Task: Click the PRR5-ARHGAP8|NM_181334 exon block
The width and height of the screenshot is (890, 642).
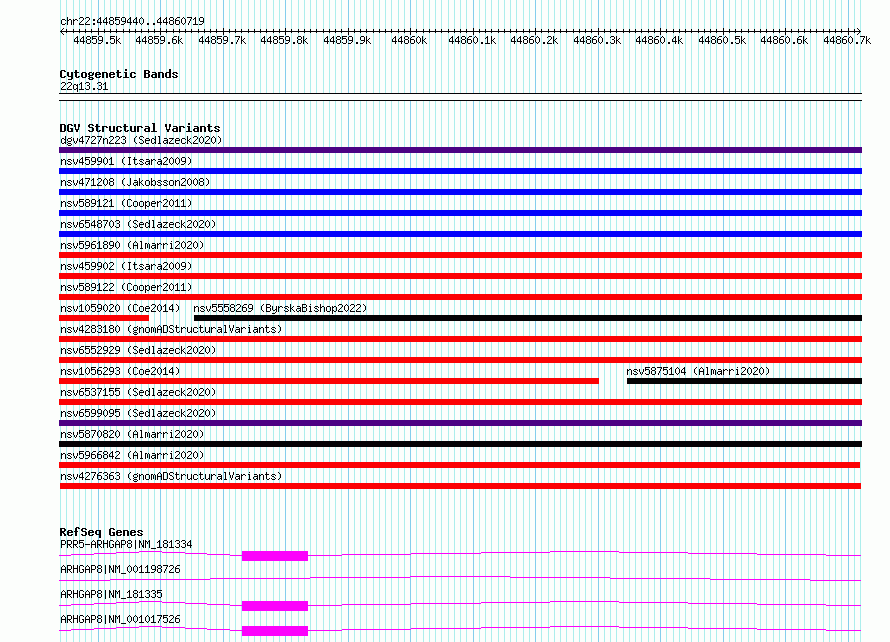Action: click(x=275, y=556)
